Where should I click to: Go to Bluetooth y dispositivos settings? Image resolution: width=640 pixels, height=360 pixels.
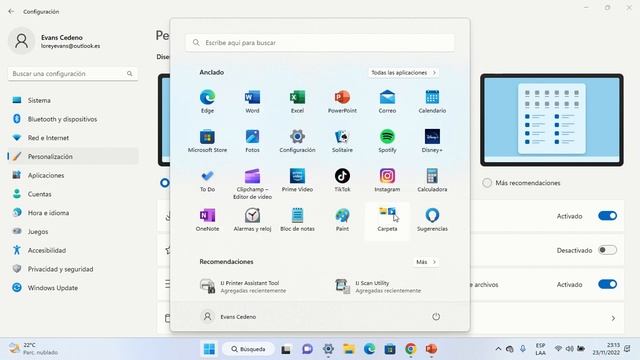[73, 119]
